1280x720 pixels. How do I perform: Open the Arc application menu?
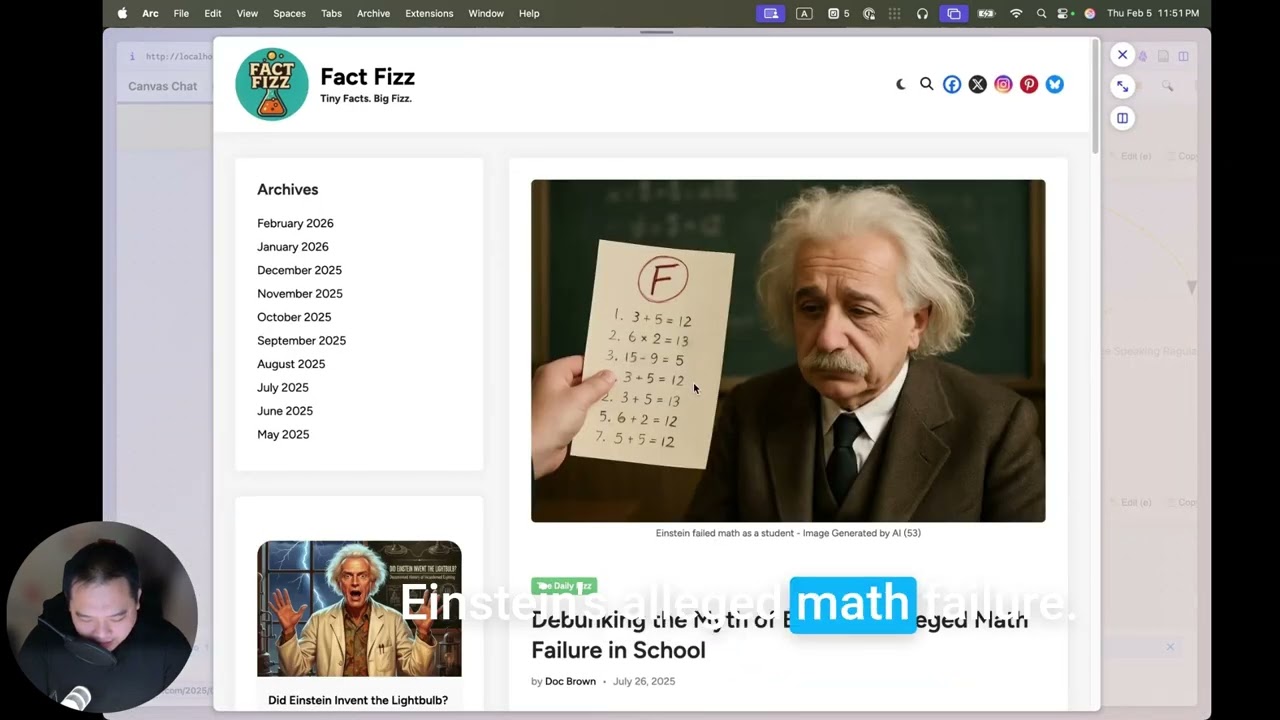[150, 13]
